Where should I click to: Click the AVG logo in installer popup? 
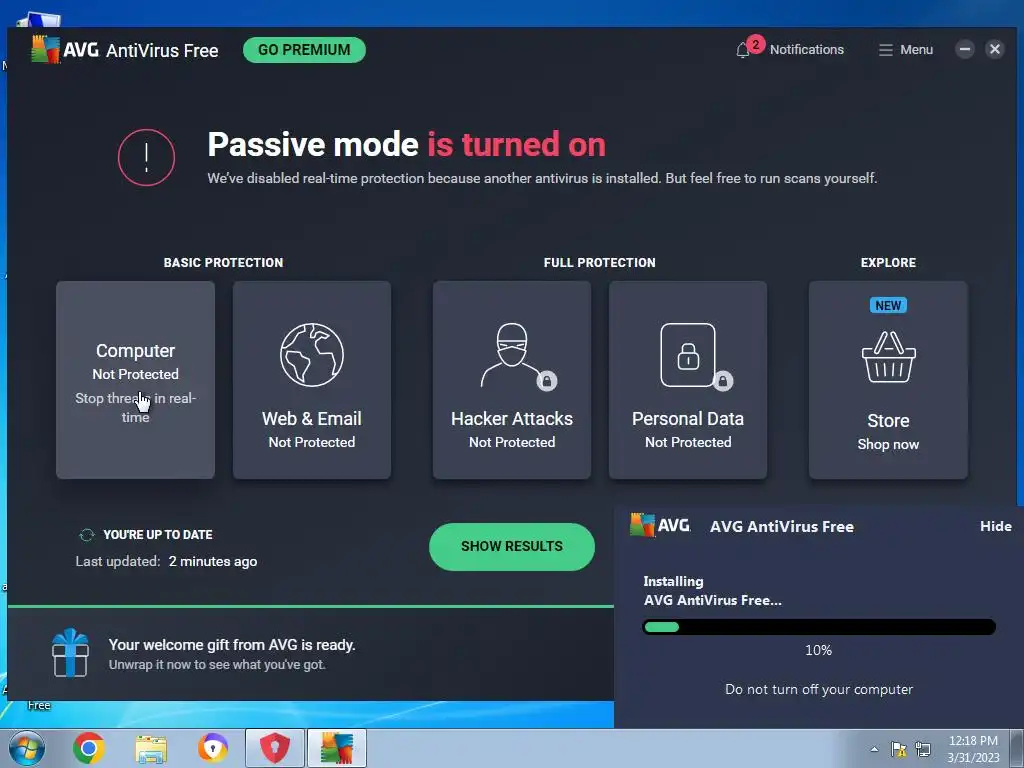660,526
